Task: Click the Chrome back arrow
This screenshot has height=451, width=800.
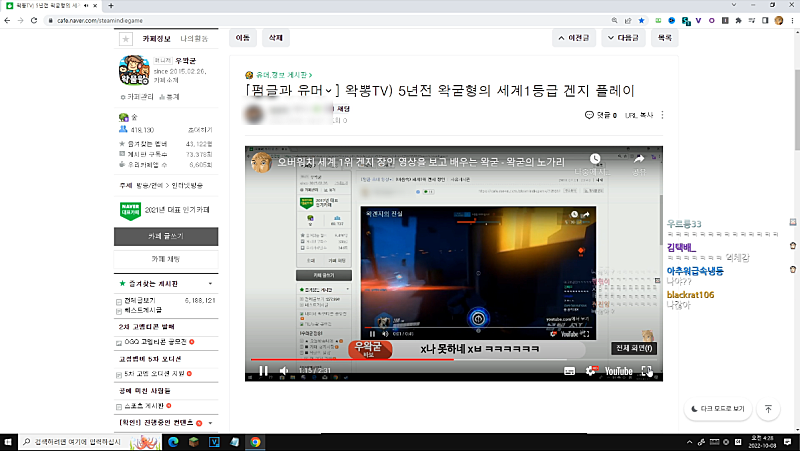Action: pyautogui.click(x=7, y=20)
